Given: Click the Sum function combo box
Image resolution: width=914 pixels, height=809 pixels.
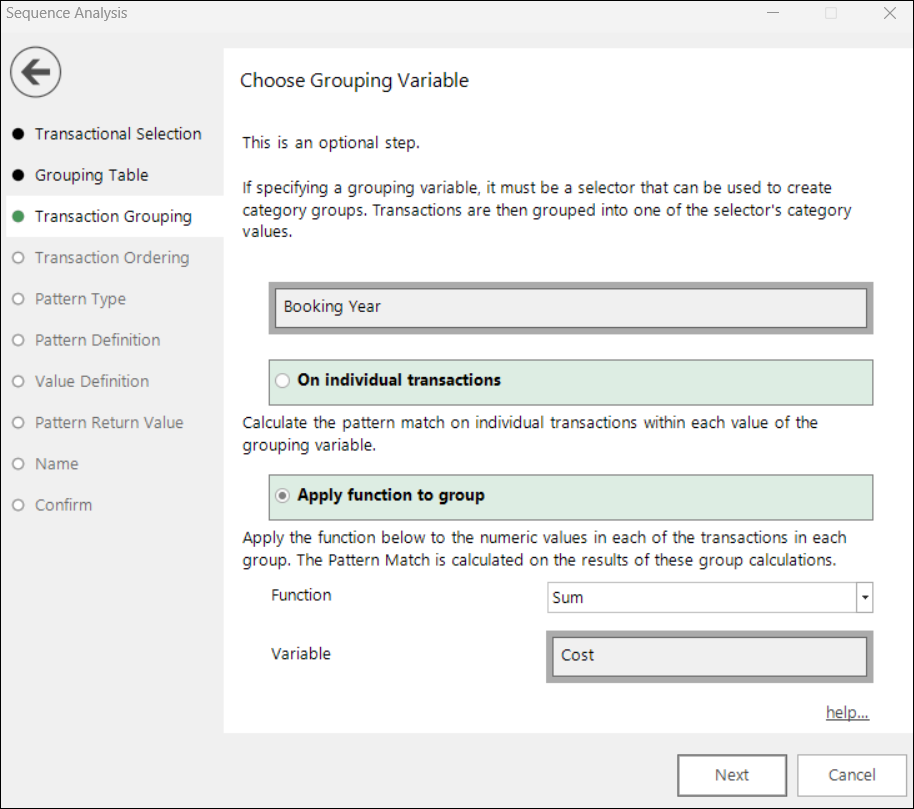Looking at the screenshot, I should (x=710, y=597).
